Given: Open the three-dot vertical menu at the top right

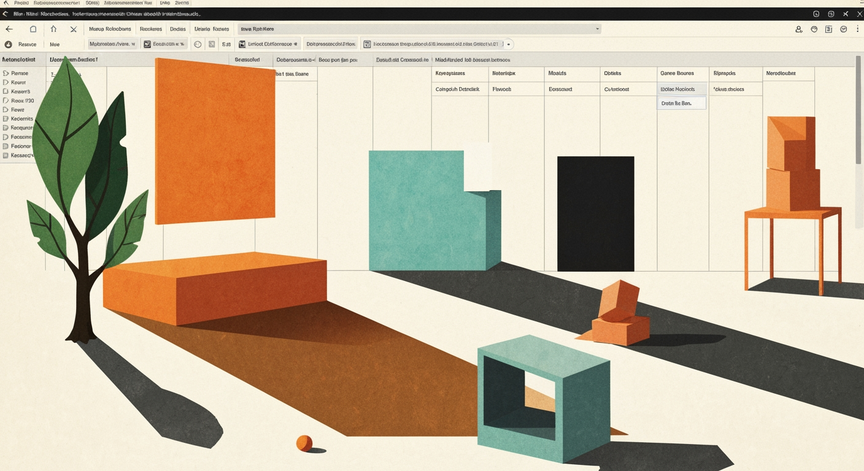Looking at the screenshot, I should [x=858, y=29].
